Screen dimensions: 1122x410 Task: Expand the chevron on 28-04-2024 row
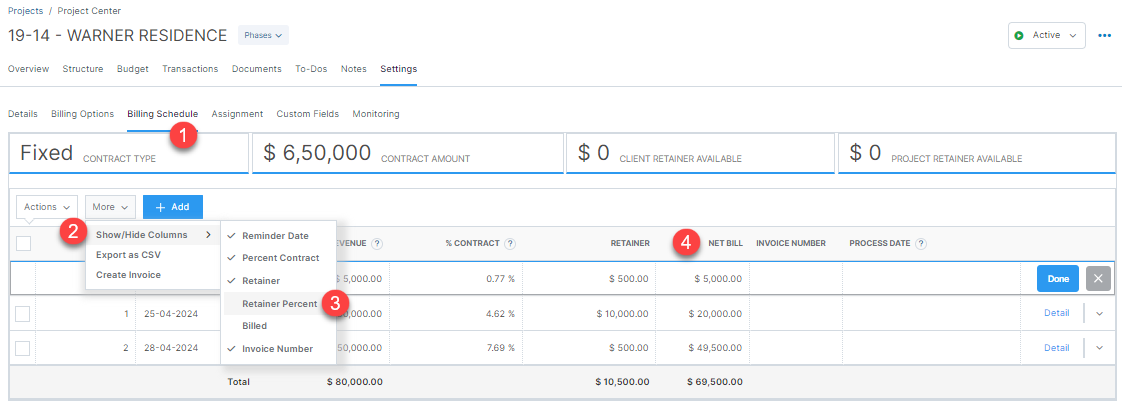point(1100,348)
